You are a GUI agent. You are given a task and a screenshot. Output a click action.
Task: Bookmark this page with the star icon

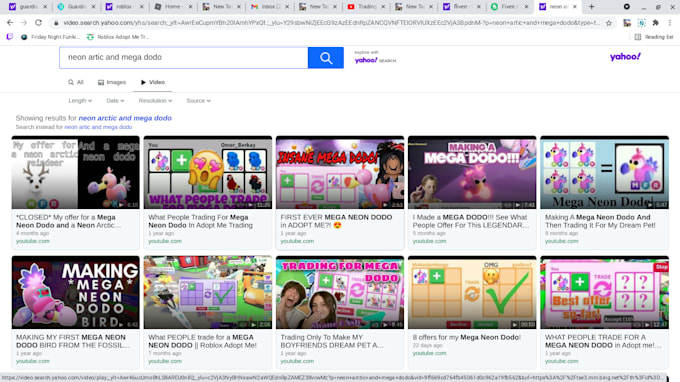click(609, 23)
